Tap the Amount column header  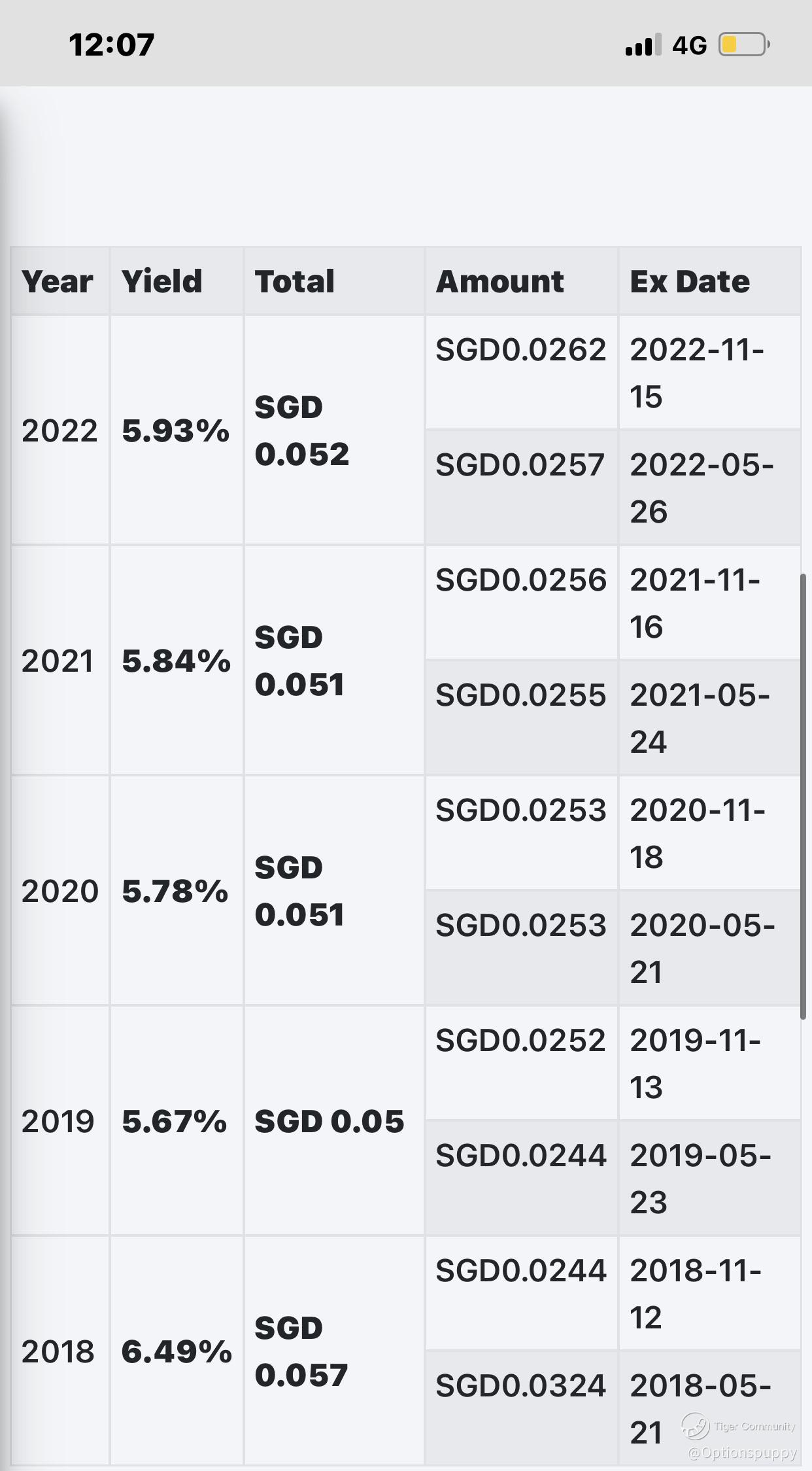499,282
